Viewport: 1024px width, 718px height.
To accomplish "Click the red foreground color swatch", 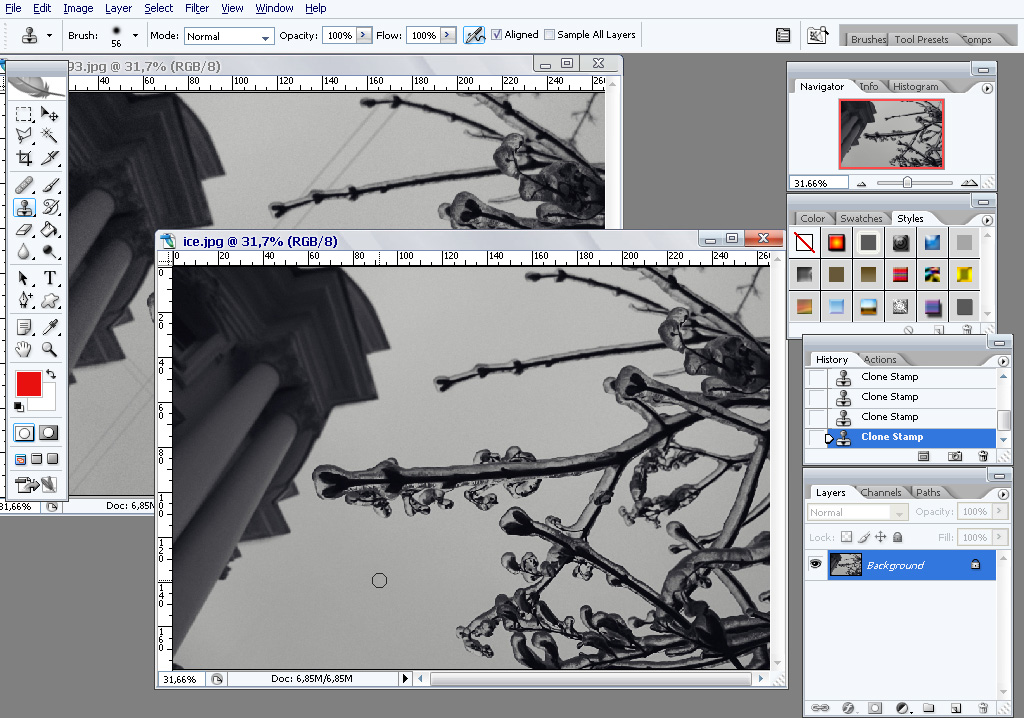I will click(x=29, y=384).
